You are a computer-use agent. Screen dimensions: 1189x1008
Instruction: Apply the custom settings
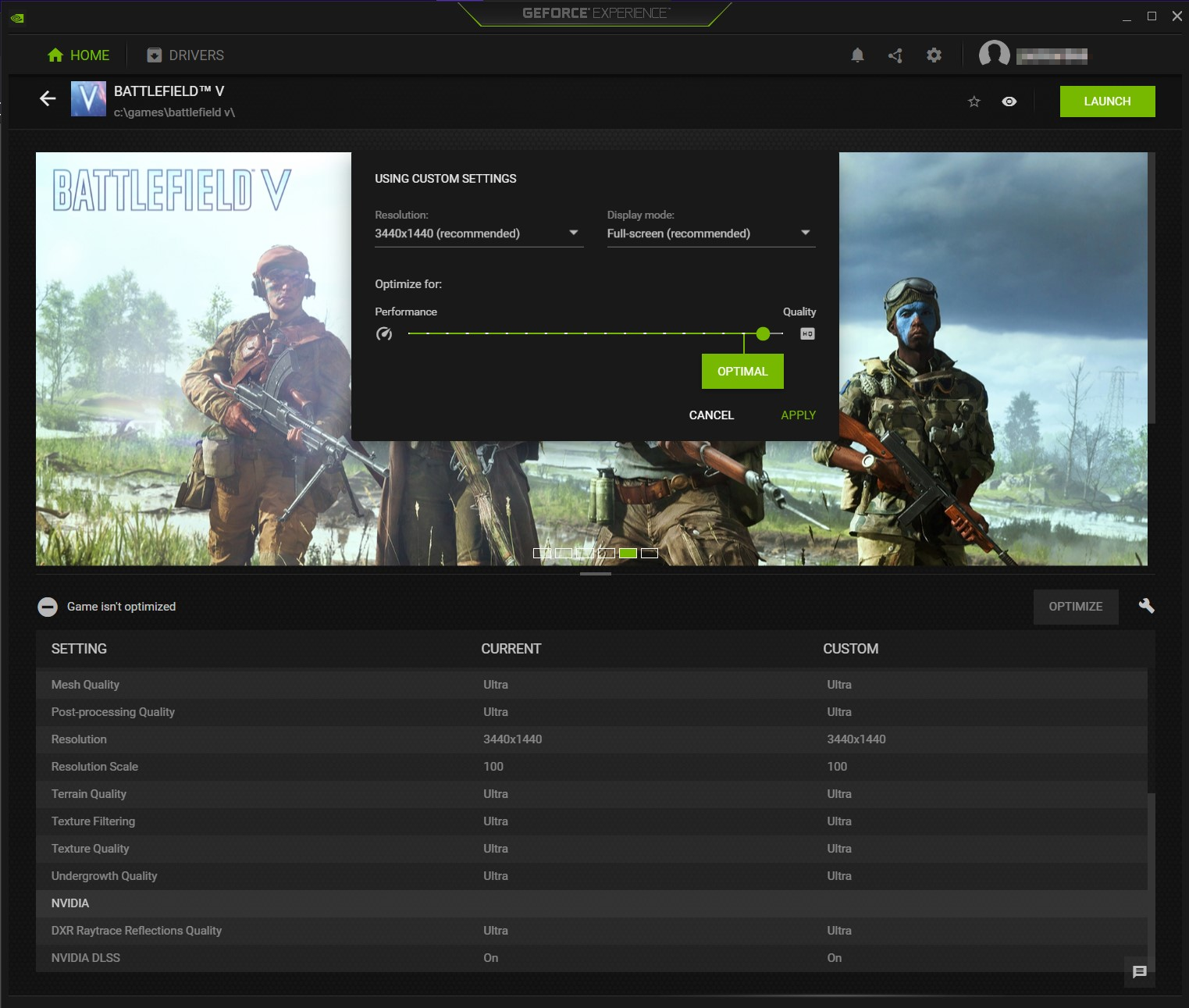coord(799,415)
